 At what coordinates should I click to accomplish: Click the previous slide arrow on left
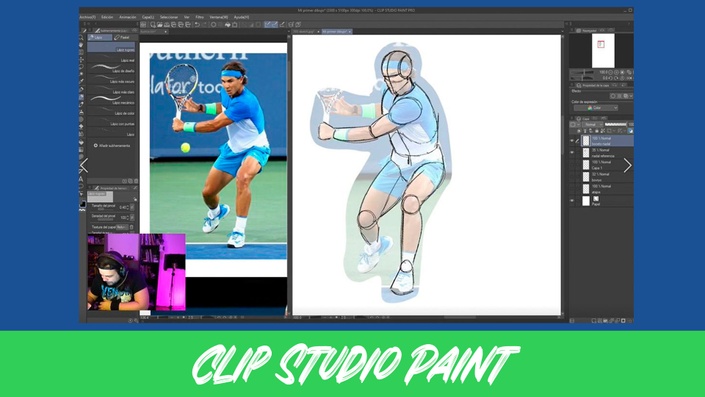point(84,165)
